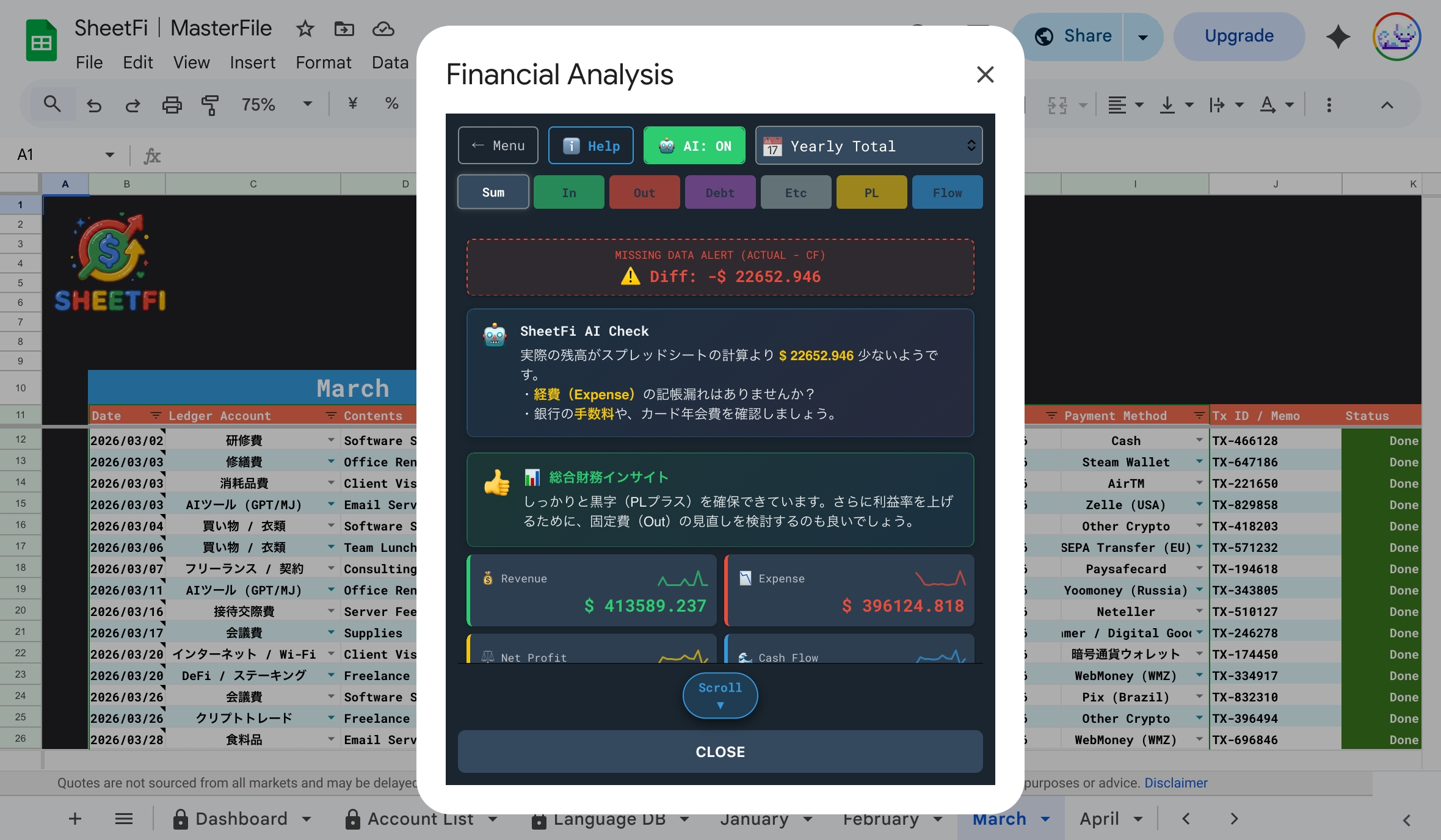Open the Insert menu
Image resolution: width=1441 pixels, height=840 pixels.
tap(252, 62)
